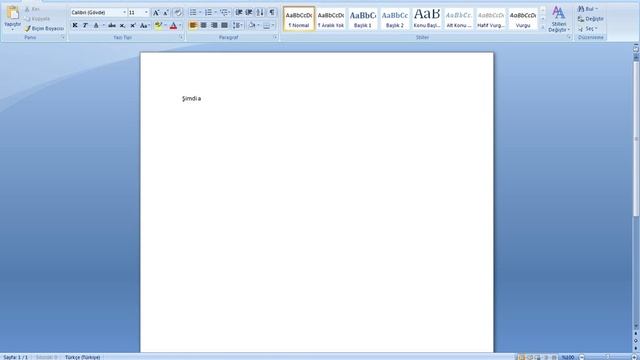
Task: Click the paragraph shading paint bucket icon
Action: (x=252, y=25)
